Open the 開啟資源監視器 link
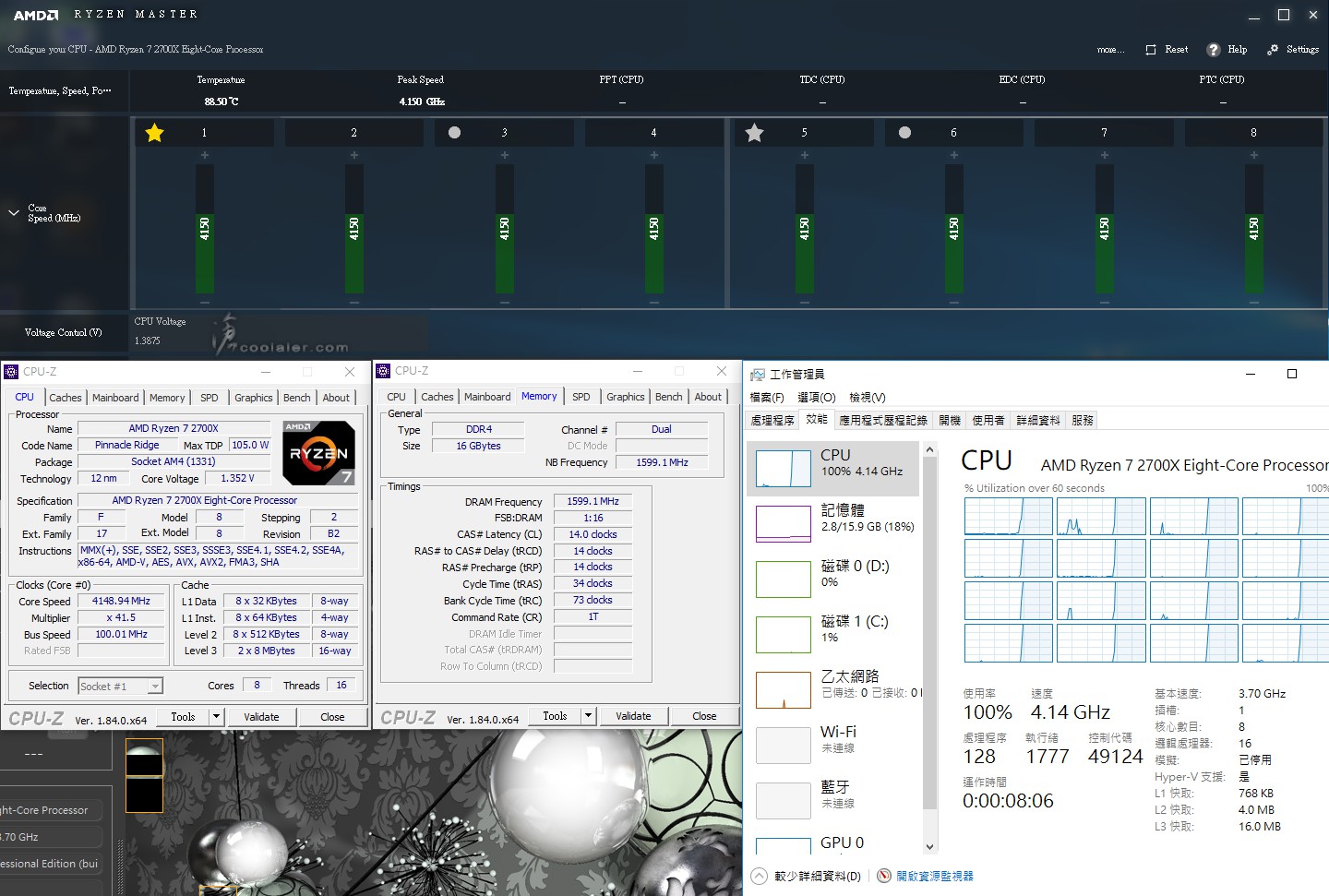 coord(935,876)
